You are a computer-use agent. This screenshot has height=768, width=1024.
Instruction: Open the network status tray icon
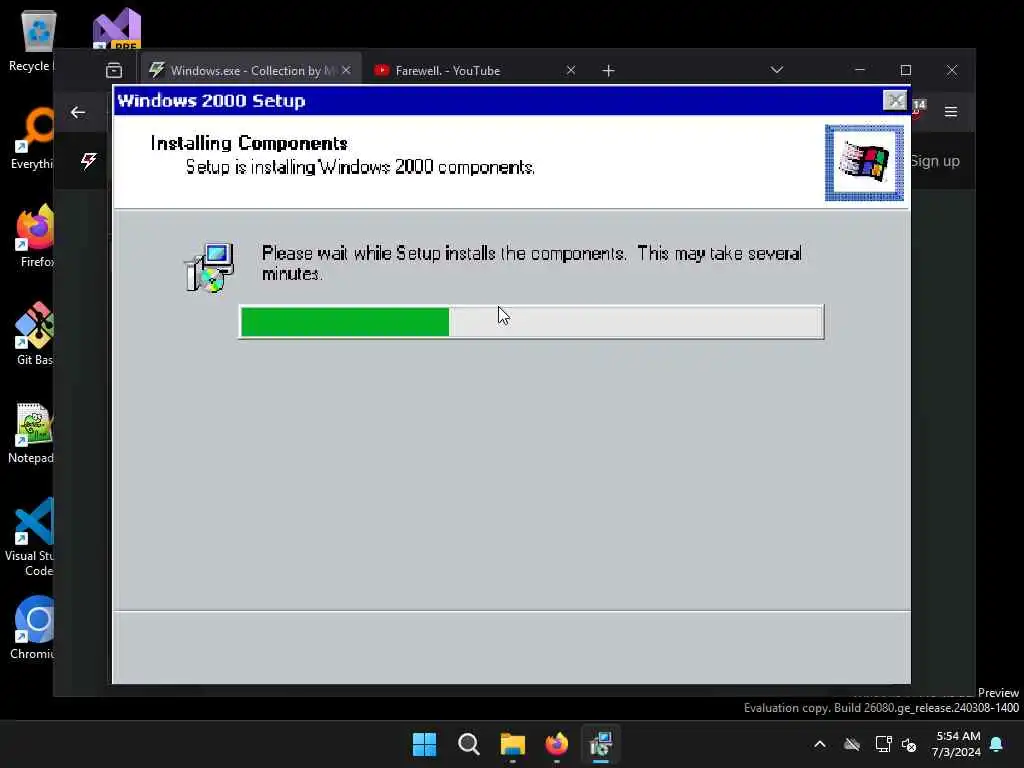click(x=884, y=744)
